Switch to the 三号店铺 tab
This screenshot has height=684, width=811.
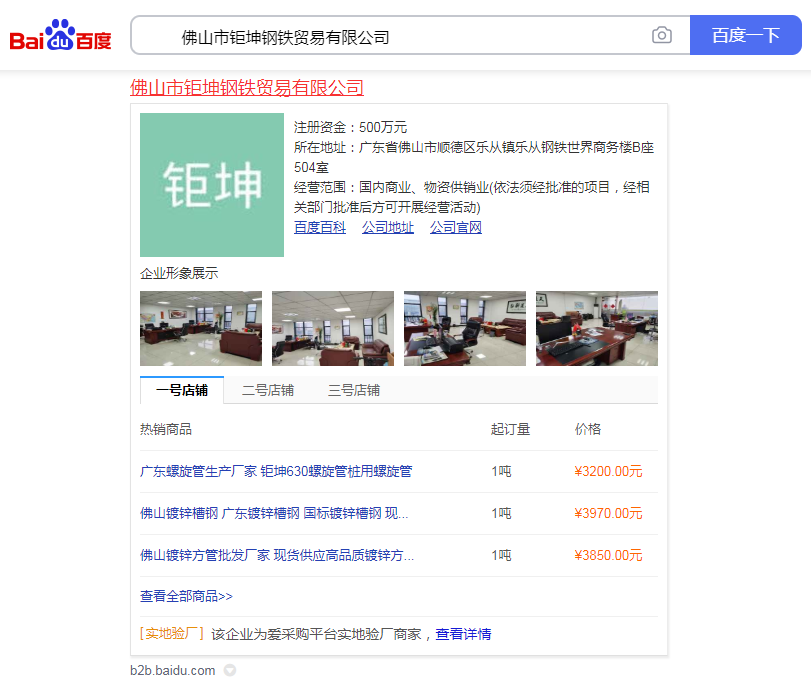coord(354,390)
